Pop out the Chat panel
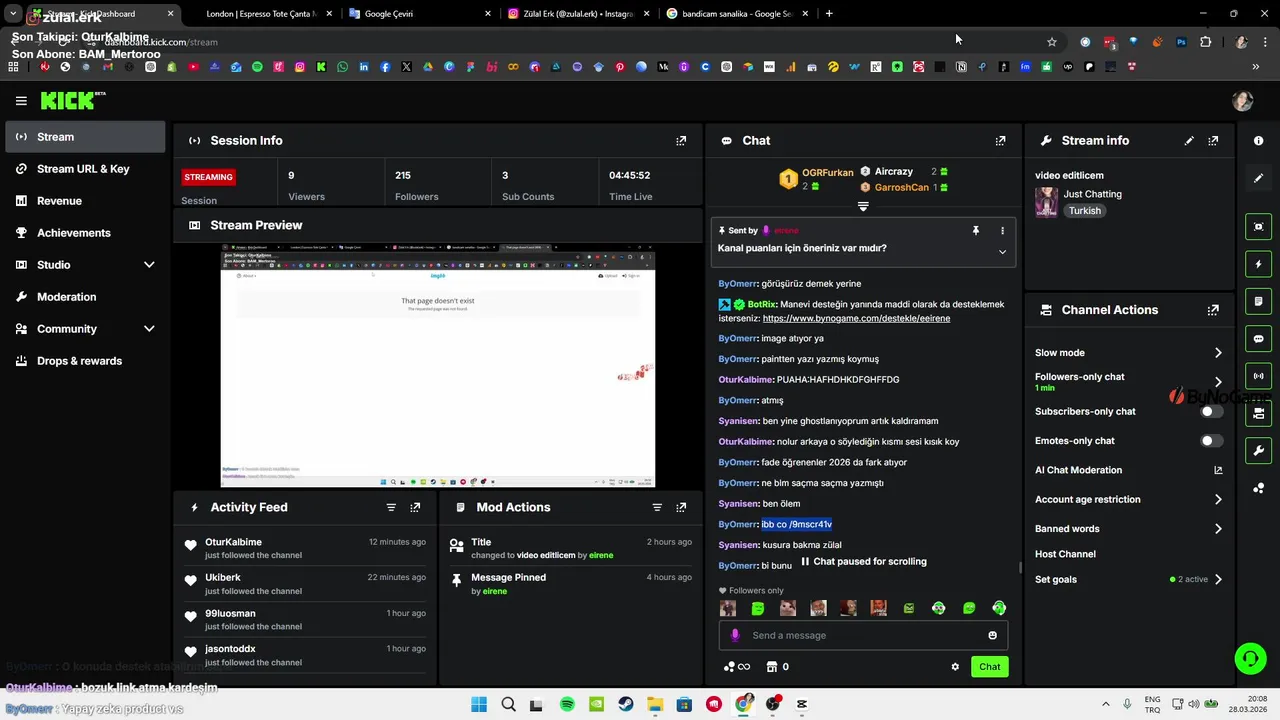The image size is (1280, 720). (x=1000, y=141)
